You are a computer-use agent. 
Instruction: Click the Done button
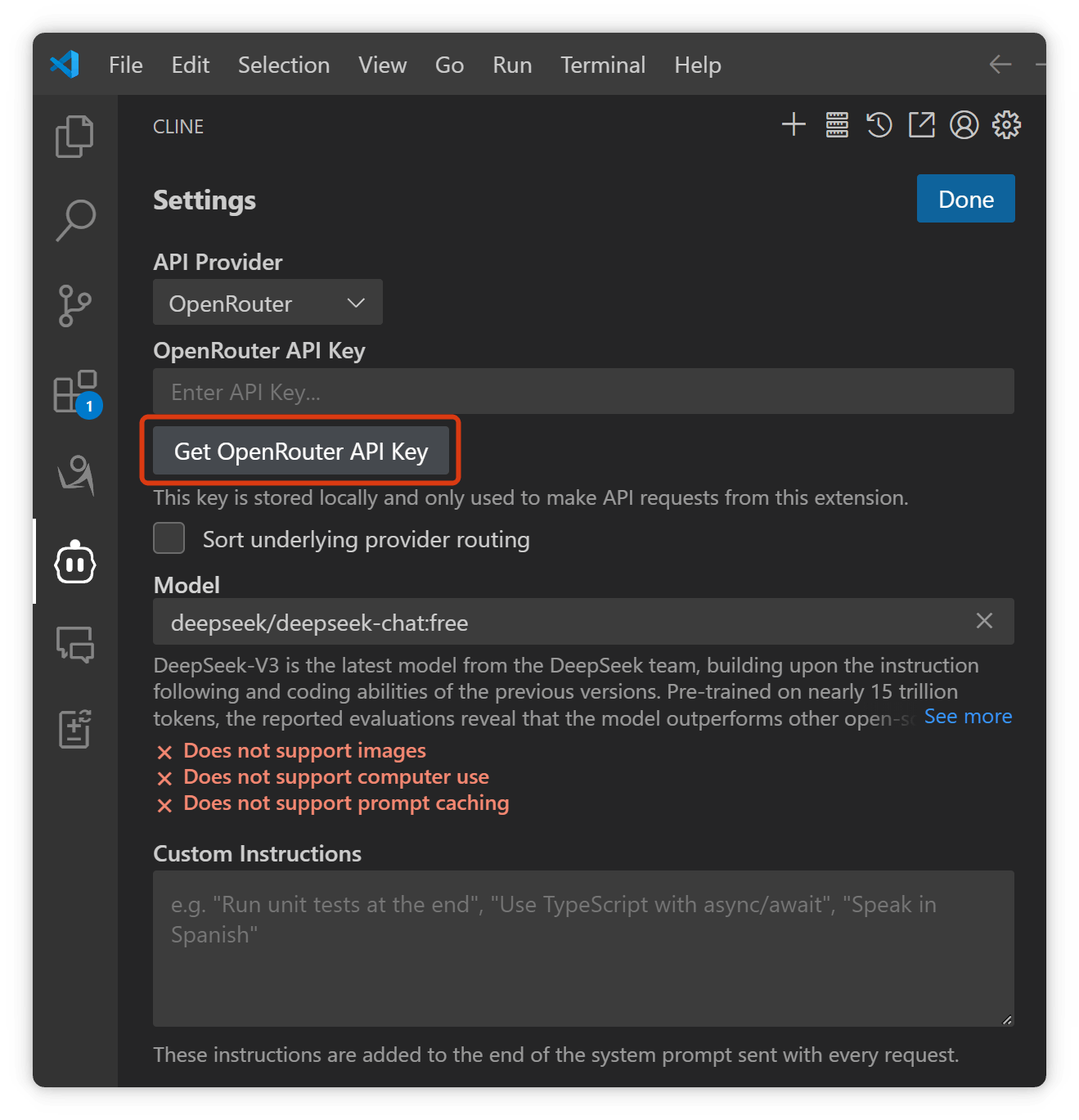[x=966, y=199]
